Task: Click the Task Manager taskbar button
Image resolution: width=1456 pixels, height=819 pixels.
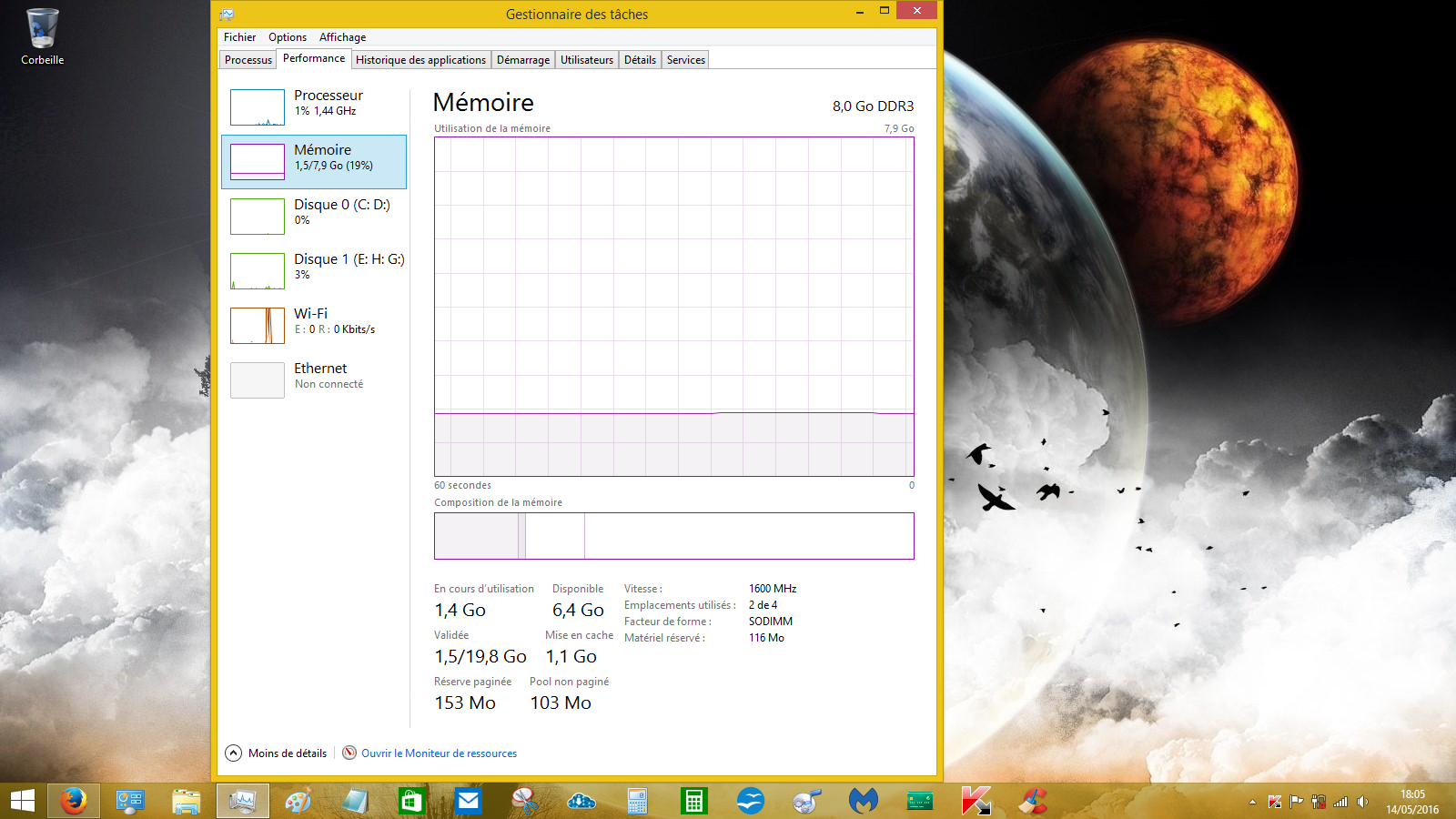Action: [243, 801]
